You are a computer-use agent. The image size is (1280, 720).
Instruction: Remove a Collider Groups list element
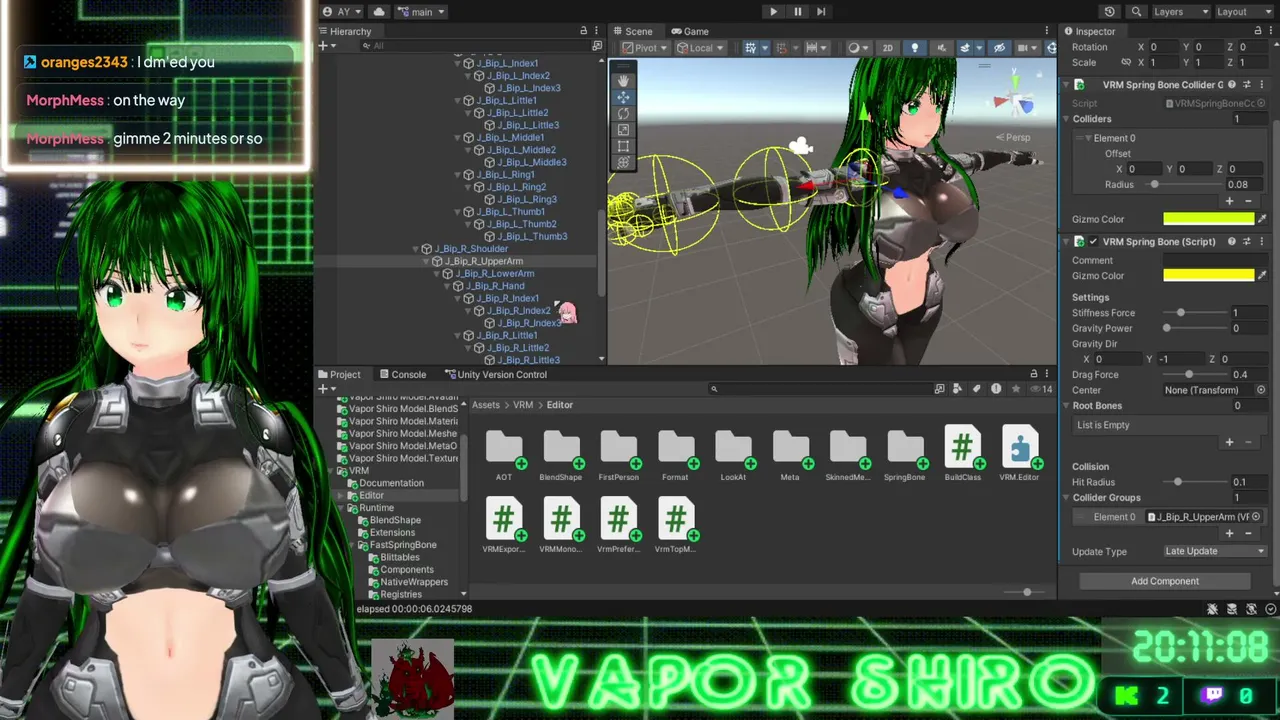click(1248, 533)
